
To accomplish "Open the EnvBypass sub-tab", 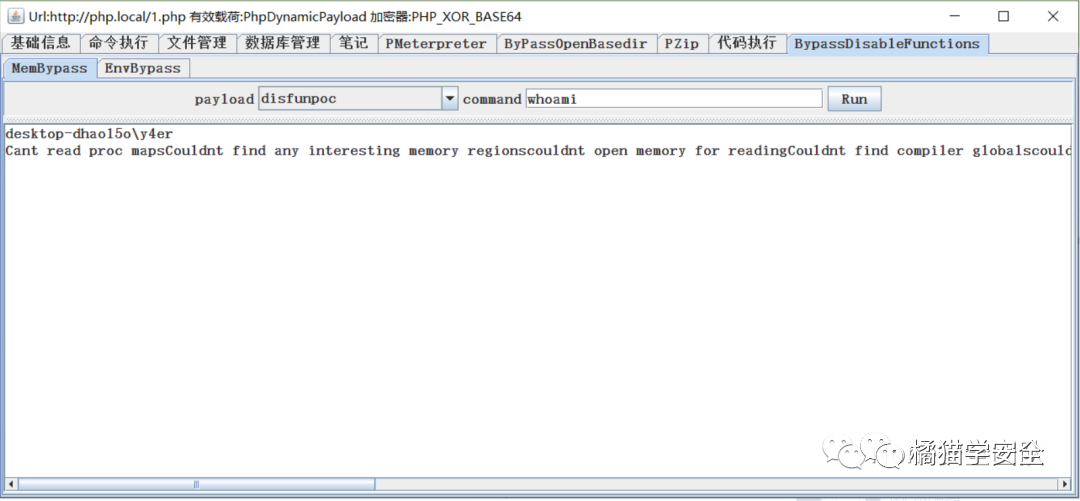I will tap(143, 68).
